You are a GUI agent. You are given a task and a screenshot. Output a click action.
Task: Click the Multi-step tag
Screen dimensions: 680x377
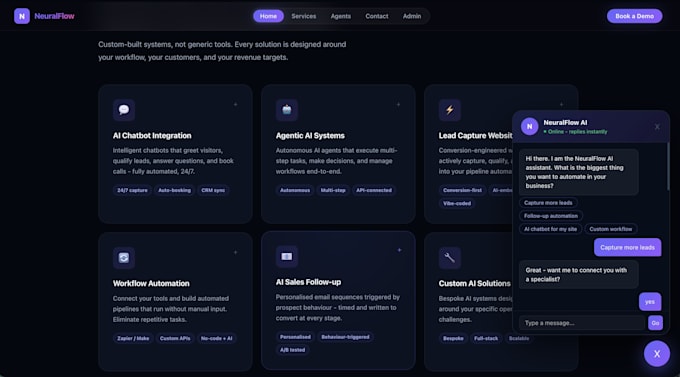tap(333, 190)
